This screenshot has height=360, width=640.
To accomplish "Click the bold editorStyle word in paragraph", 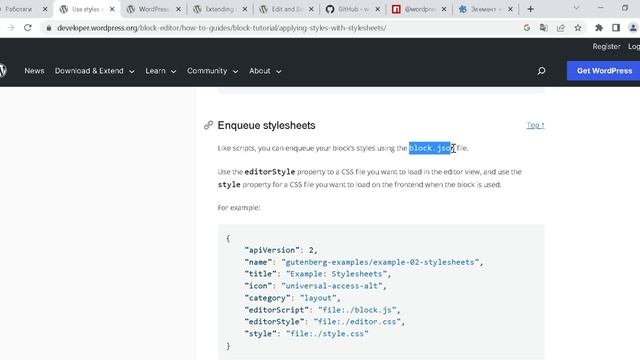I will click(269, 172).
